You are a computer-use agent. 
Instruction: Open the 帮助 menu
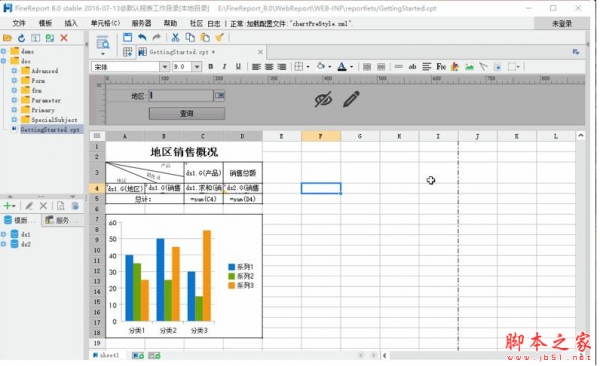tap(170, 23)
